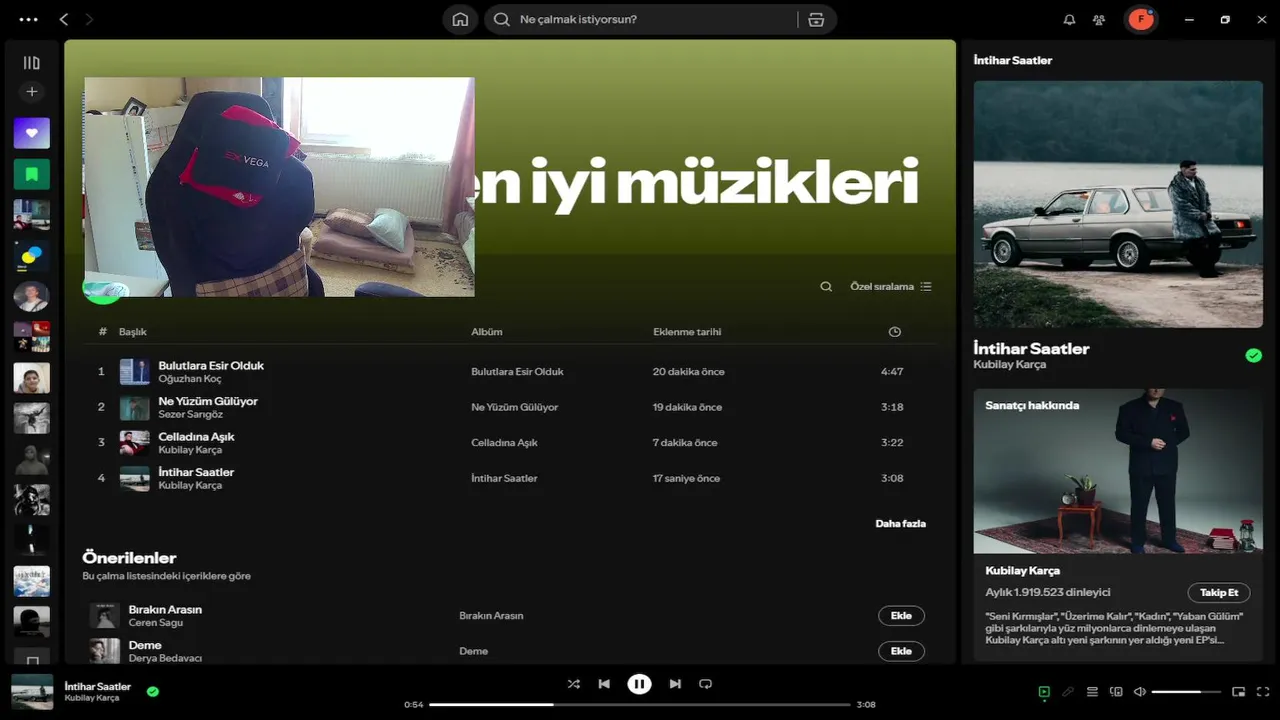
Task: Open the mini player
Action: click(1238, 692)
